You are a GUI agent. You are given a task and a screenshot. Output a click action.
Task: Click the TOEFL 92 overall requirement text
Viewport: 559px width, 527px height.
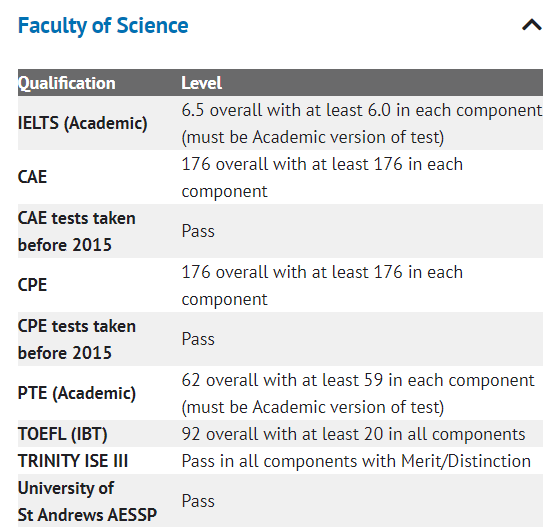pos(353,434)
